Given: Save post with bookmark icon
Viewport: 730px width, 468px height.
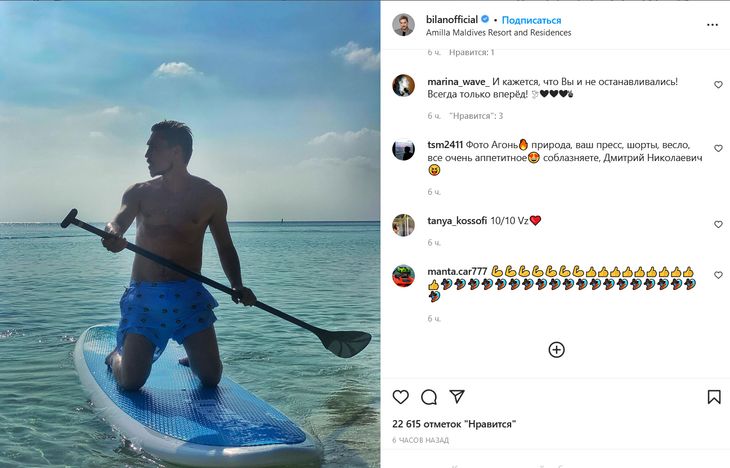Looking at the screenshot, I should (x=714, y=397).
